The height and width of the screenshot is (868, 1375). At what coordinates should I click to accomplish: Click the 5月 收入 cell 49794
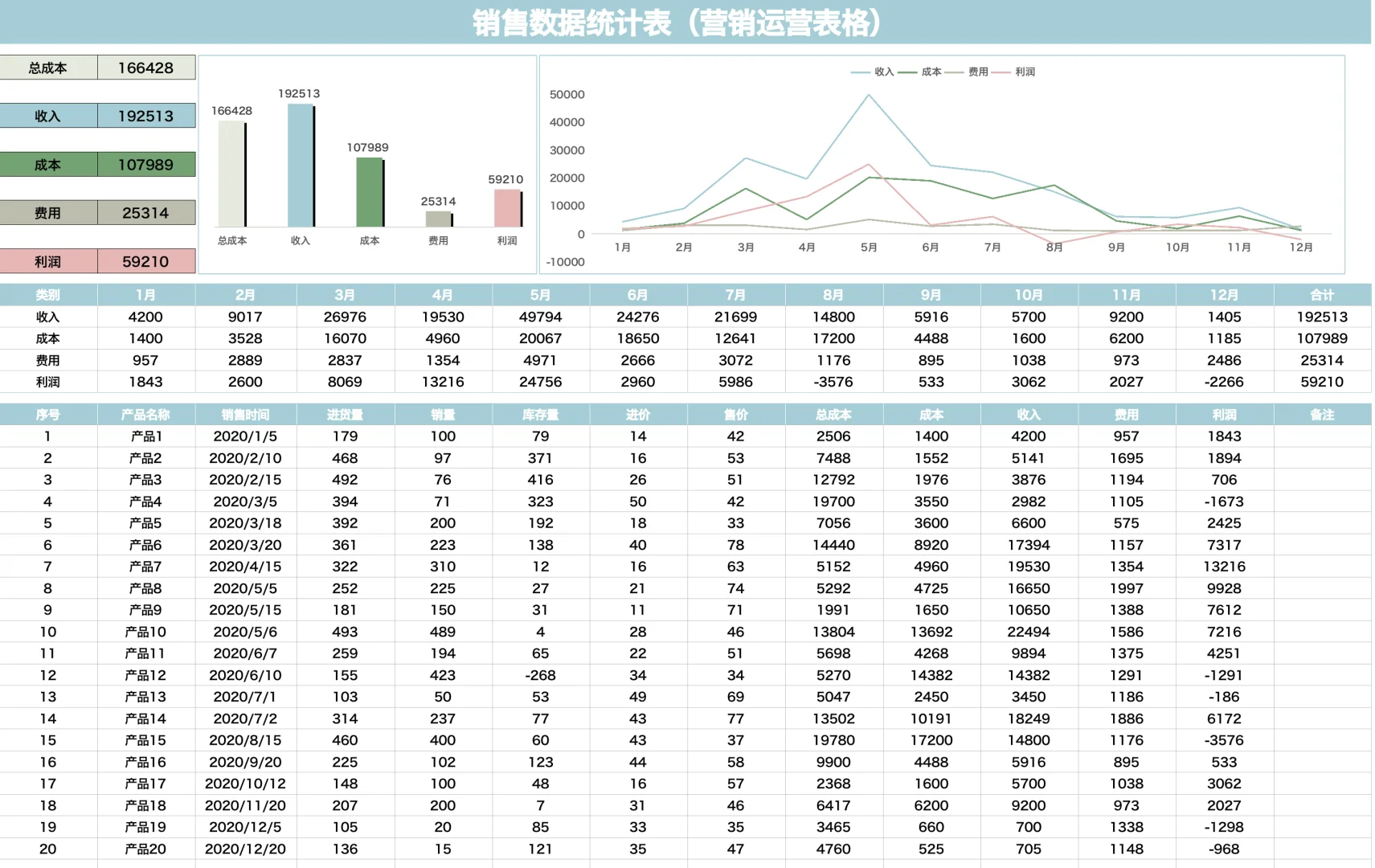click(x=541, y=317)
